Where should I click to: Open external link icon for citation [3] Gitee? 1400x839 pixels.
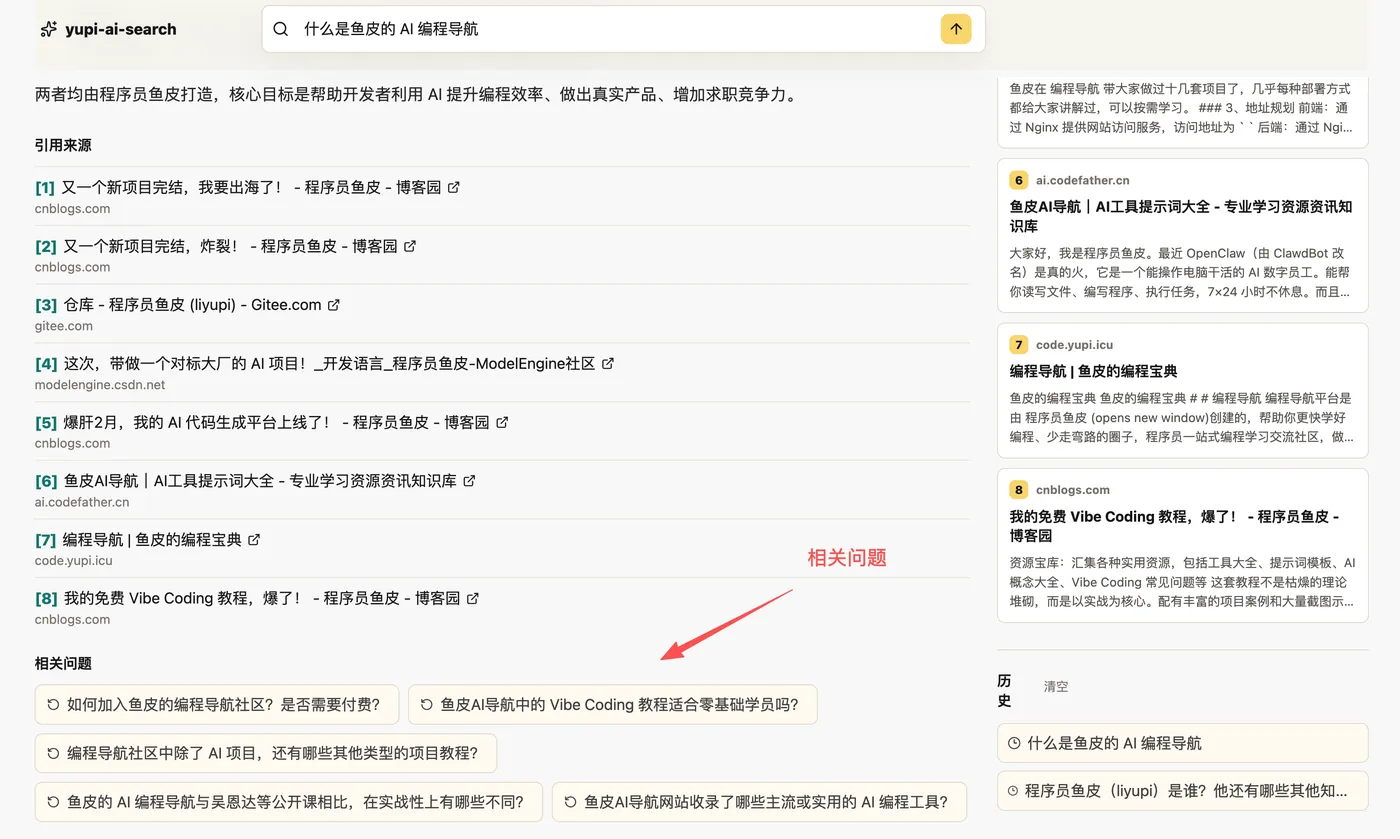[334, 305]
